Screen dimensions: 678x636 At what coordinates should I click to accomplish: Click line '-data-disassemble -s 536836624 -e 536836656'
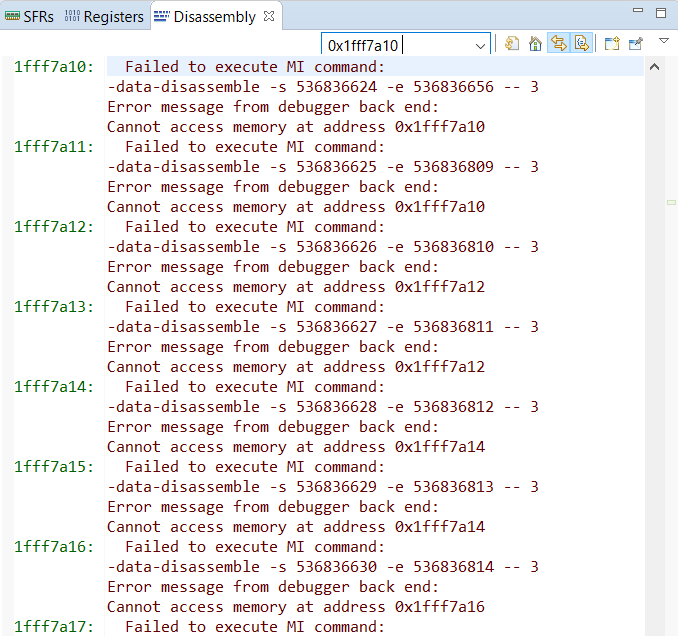323,86
